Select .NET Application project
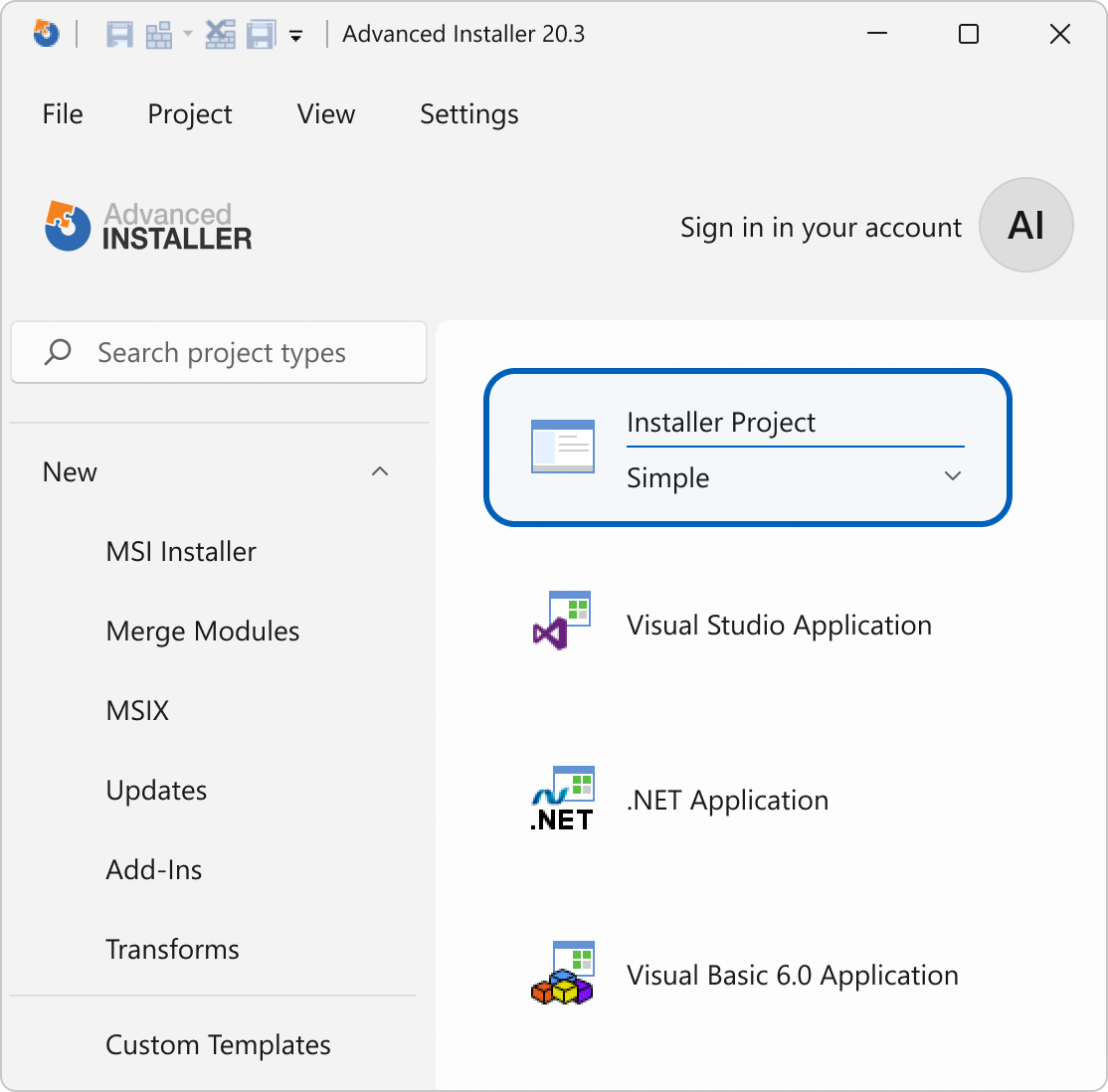Viewport: 1108px width, 1092px height. (728, 800)
